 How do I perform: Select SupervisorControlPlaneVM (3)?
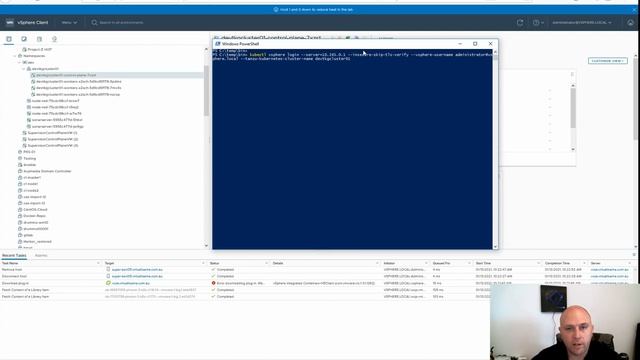pyautogui.click(x=52, y=145)
